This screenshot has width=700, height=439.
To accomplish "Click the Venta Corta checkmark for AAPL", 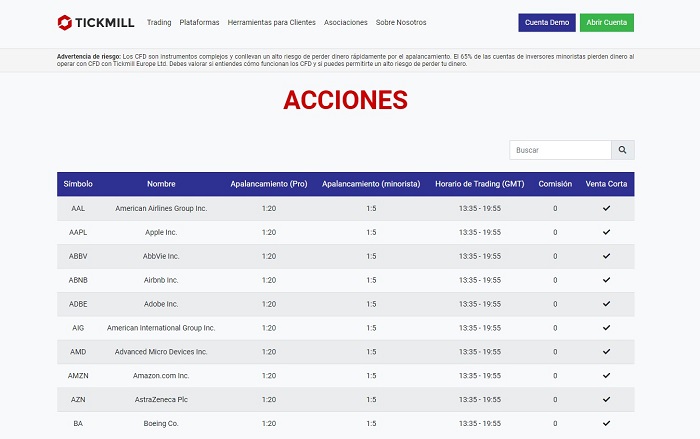I will [606, 232].
